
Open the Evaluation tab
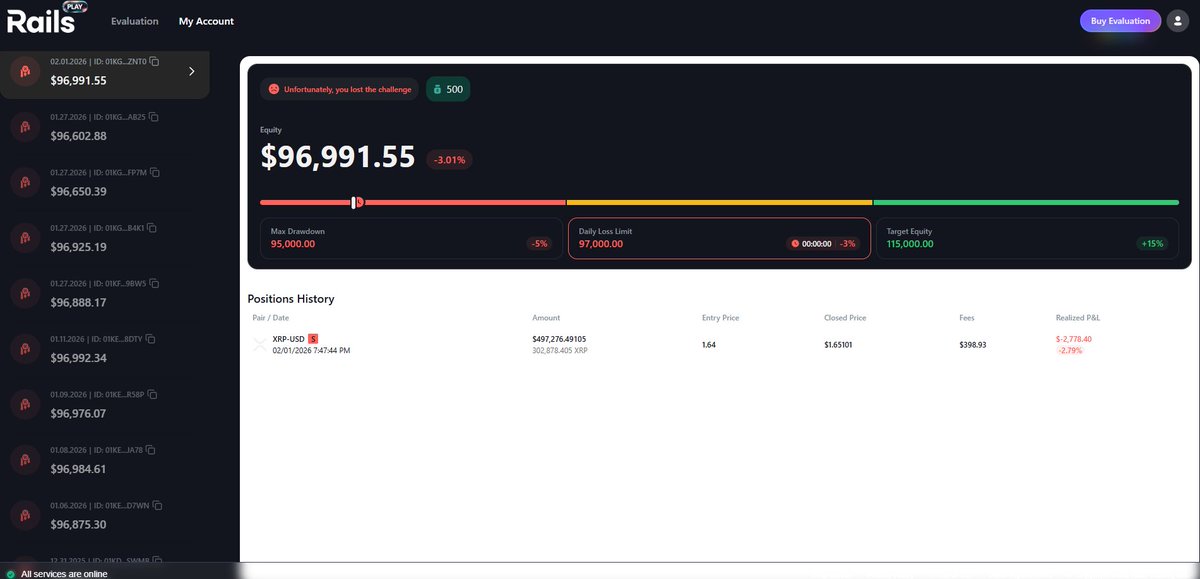135,21
